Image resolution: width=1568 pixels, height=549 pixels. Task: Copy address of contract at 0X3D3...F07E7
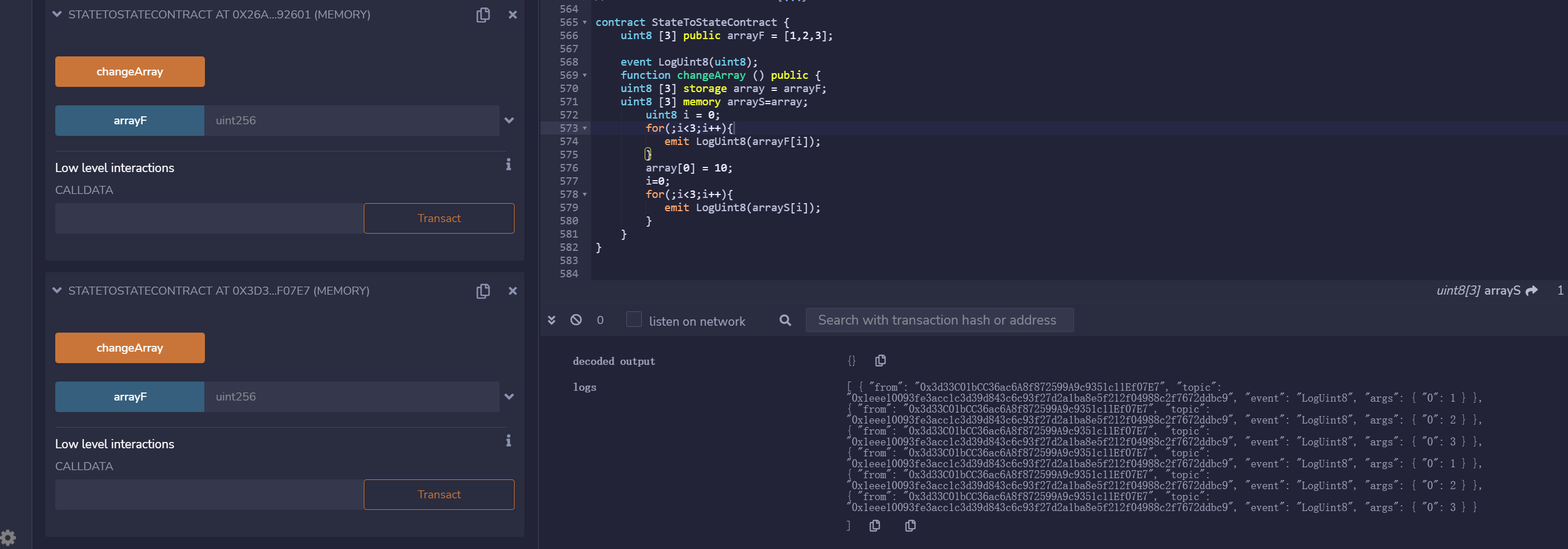click(483, 291)
